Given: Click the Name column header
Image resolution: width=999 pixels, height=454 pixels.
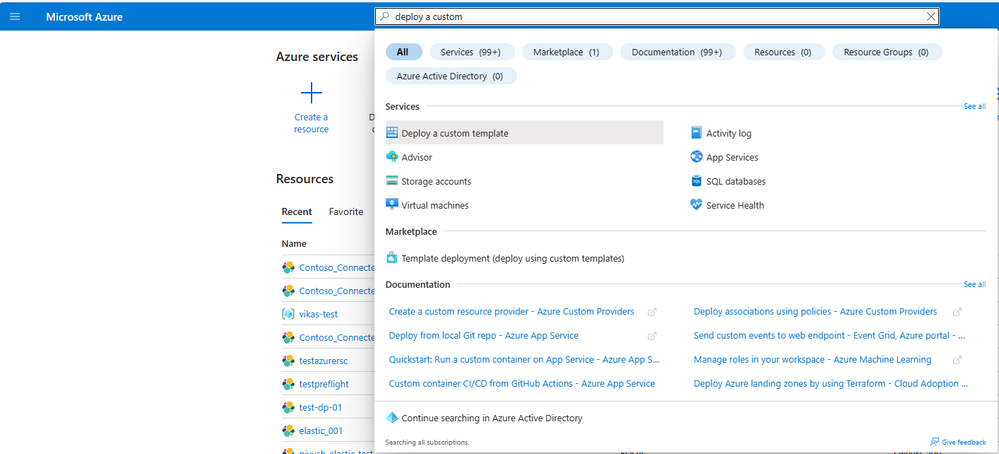Looking at the screenshot, I should point(294,243).
